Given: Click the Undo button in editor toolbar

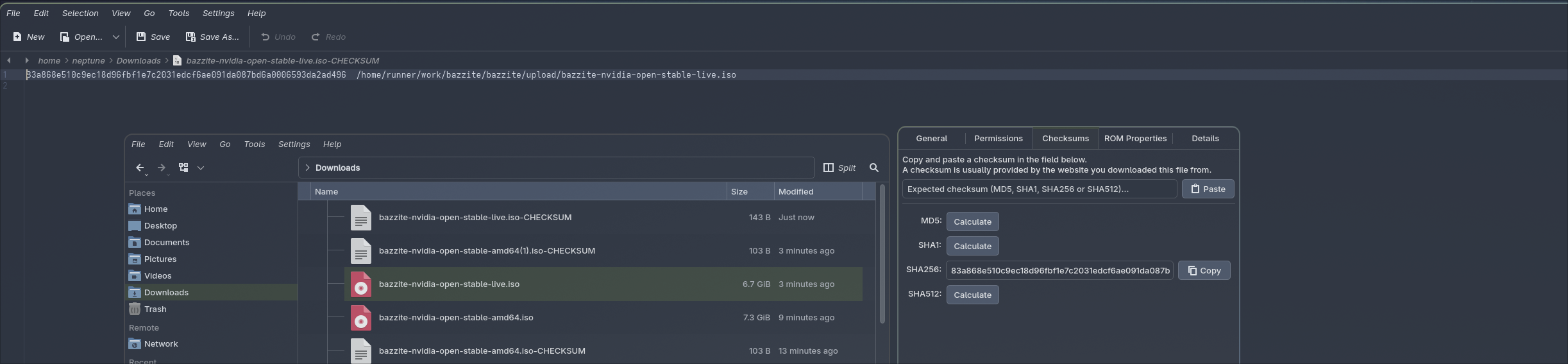Looking at the screenshot, I should [x=278, y=37].
